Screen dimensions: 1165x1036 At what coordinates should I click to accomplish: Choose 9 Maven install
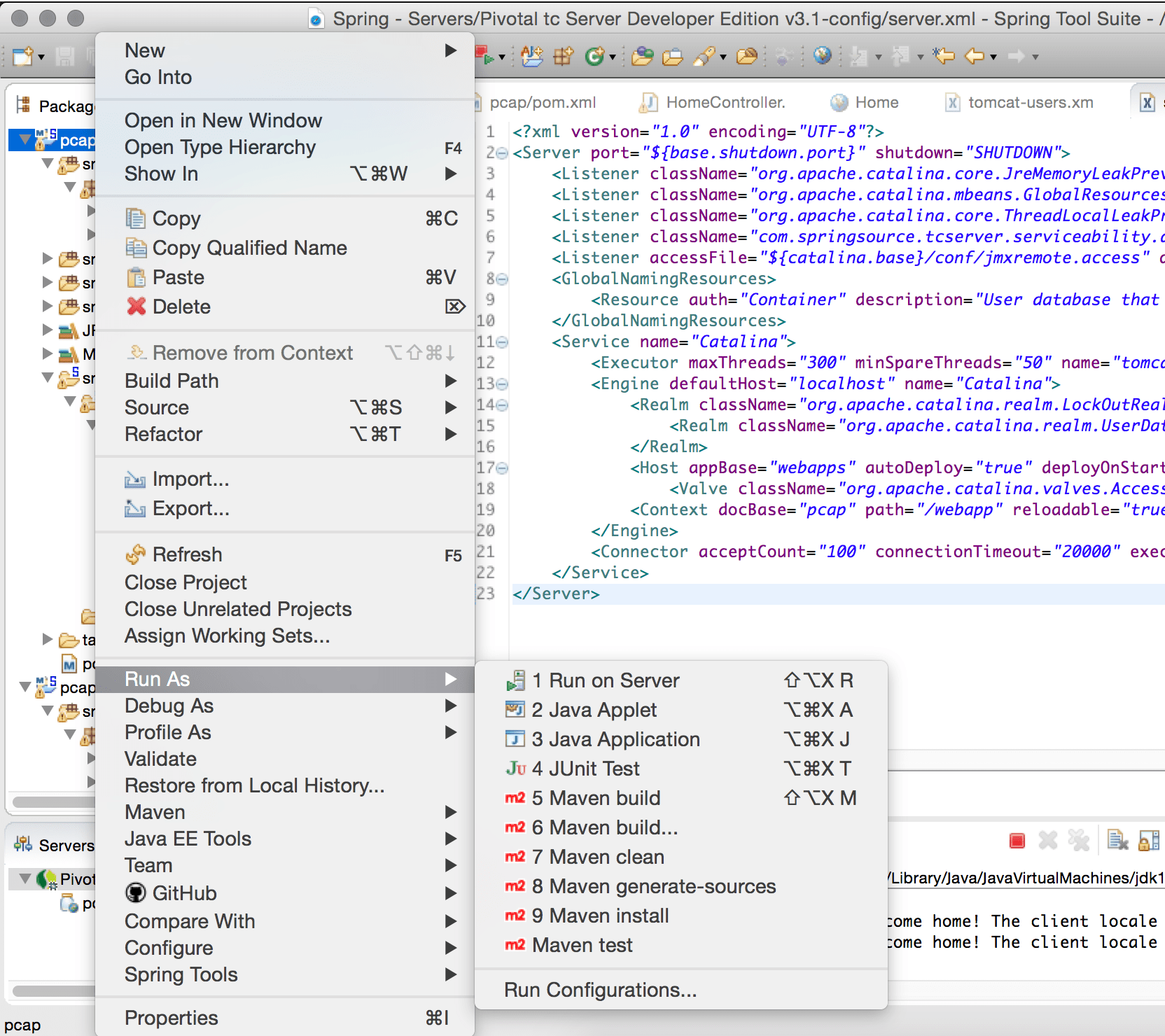tap(681, 916)
